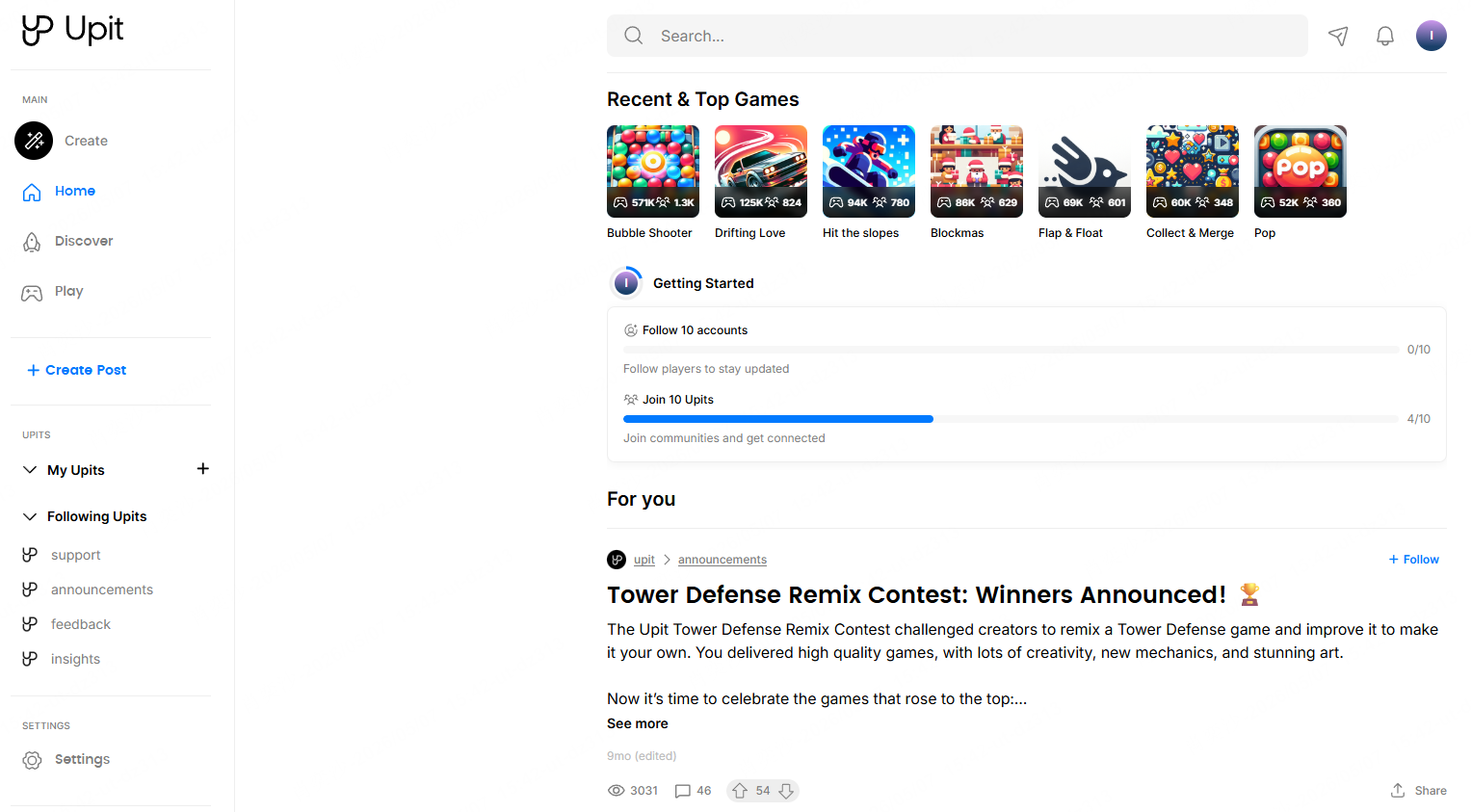Open Collect & Merge game thumbnail

pos(1193,171)
